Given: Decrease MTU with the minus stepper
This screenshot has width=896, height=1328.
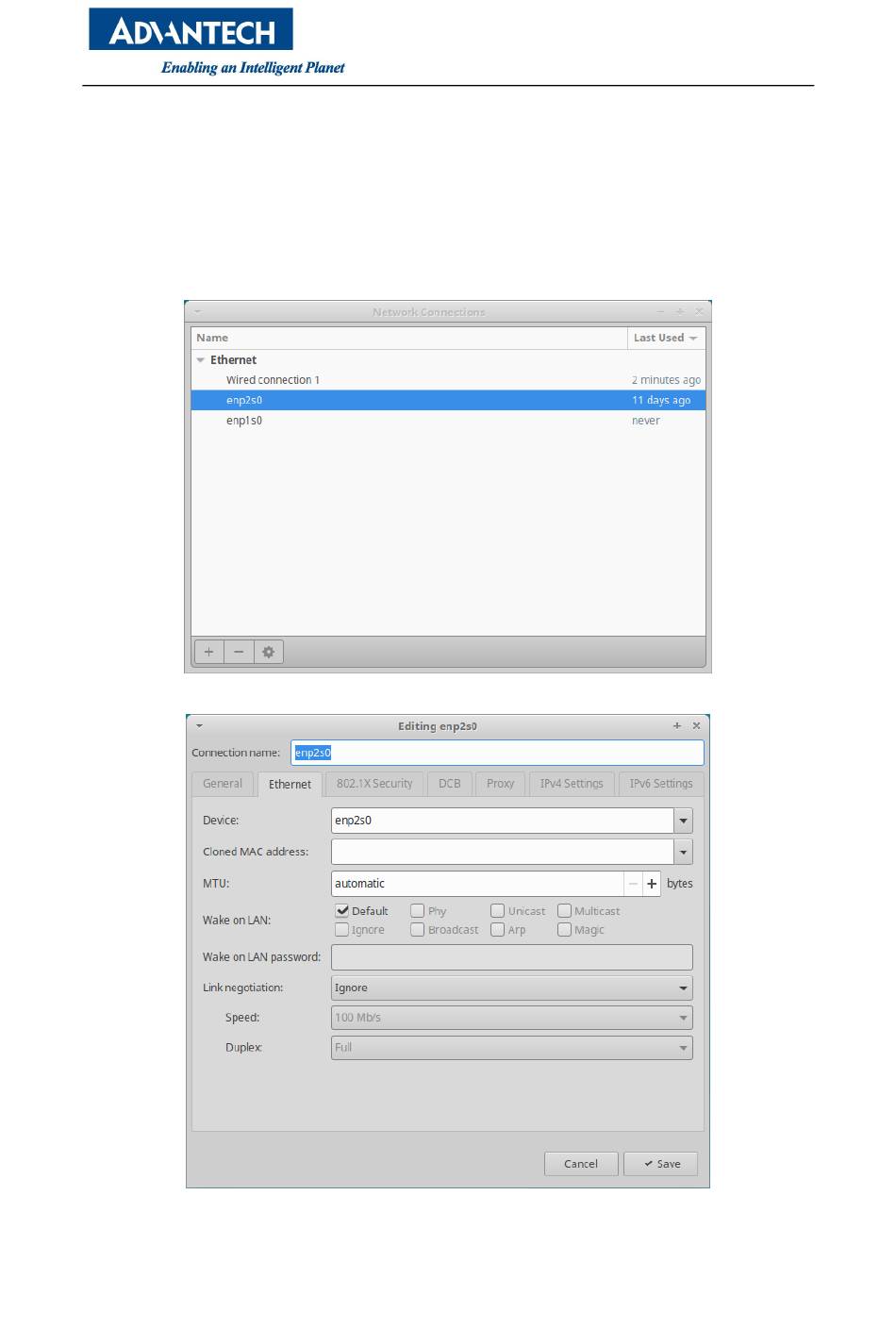Looking at the screenshot, I should pyautogui.click(x=633, y=884).
